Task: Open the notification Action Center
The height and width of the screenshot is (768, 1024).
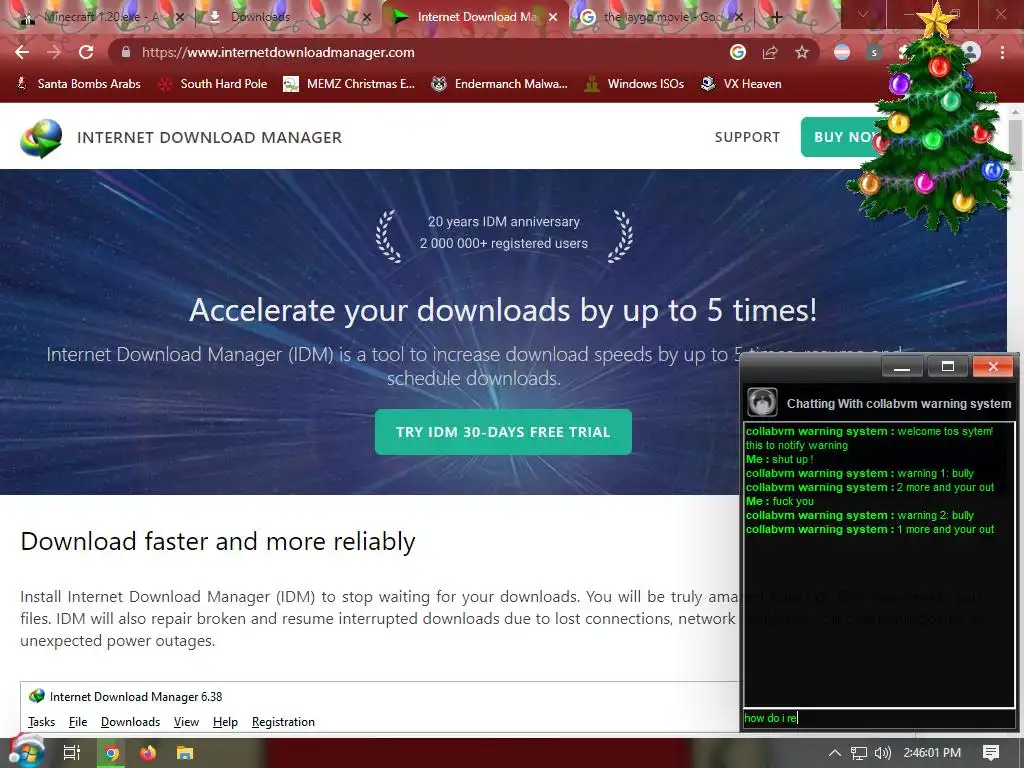Action: [x=991, y=752]
